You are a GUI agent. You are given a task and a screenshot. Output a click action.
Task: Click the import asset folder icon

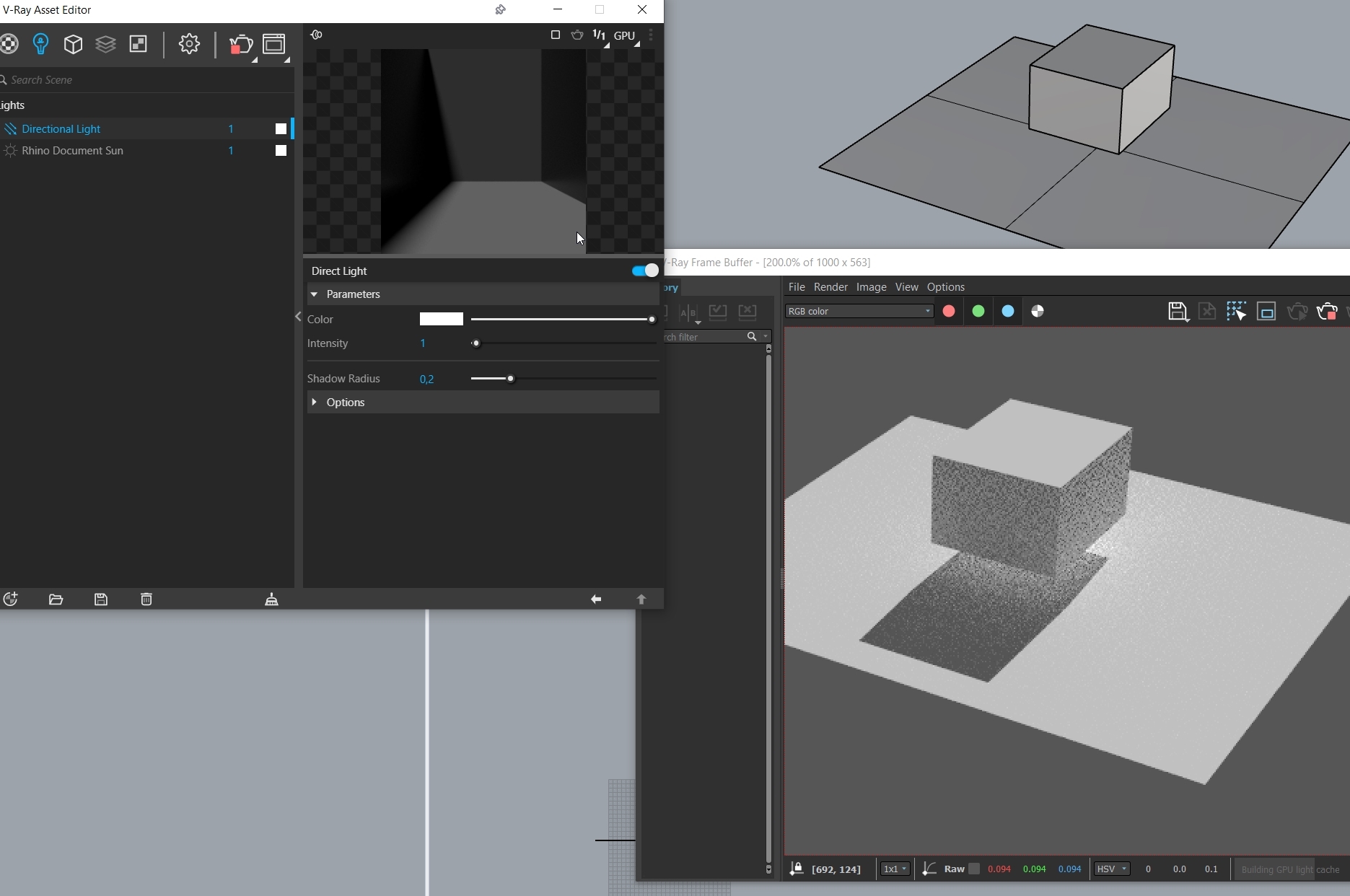(x=56, y=599)
